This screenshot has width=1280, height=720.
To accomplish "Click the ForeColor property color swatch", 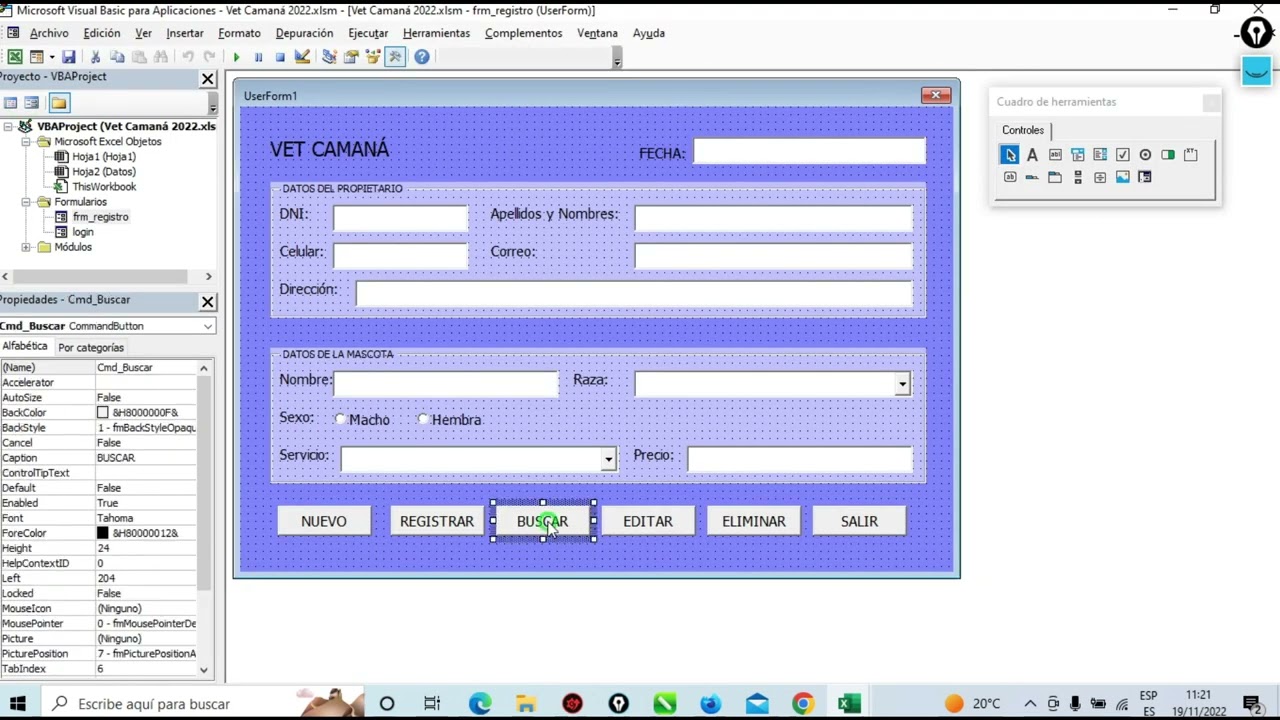I will [102, 533].
